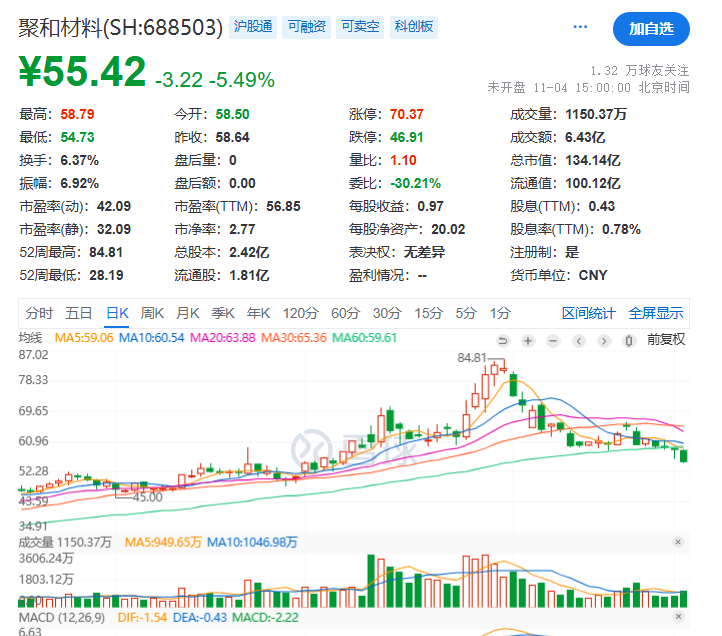
Task: Click the chart reset/undo arrow icon
Action: 503,341
